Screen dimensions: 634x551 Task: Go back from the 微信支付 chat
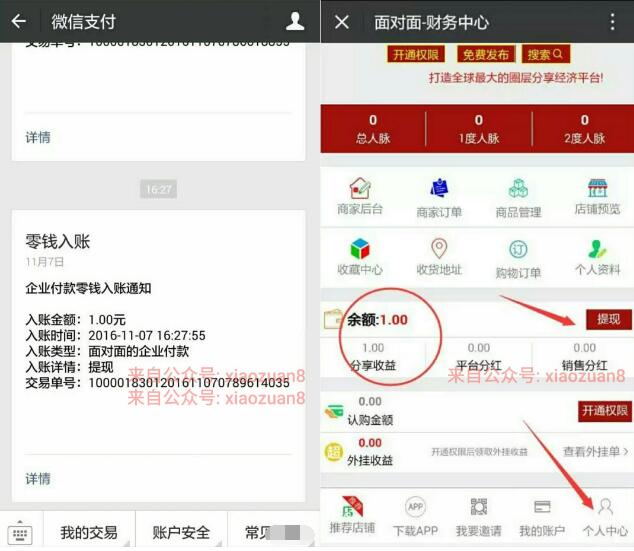pos(19,21)
